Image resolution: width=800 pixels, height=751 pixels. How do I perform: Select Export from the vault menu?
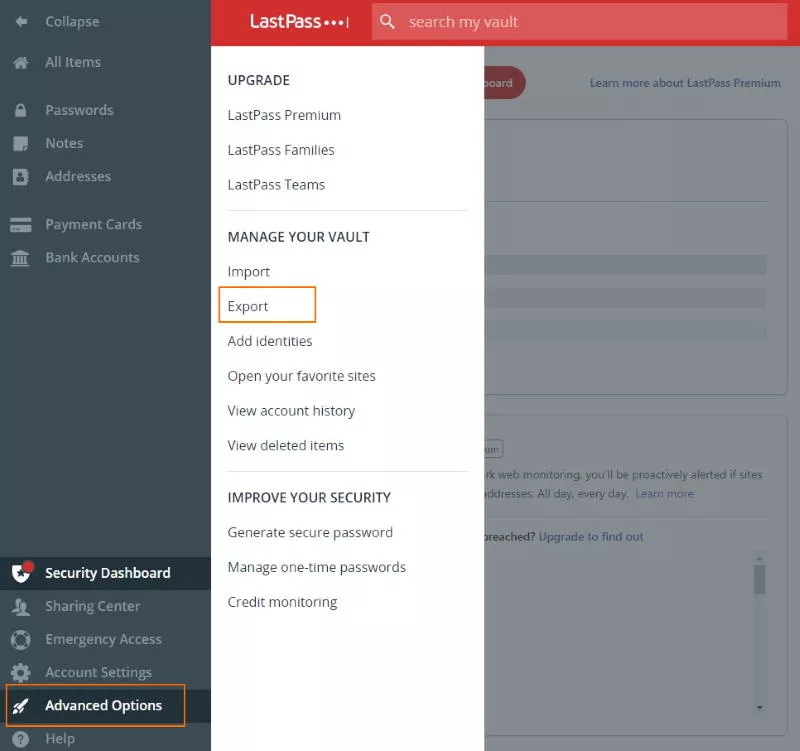(249, 305)
